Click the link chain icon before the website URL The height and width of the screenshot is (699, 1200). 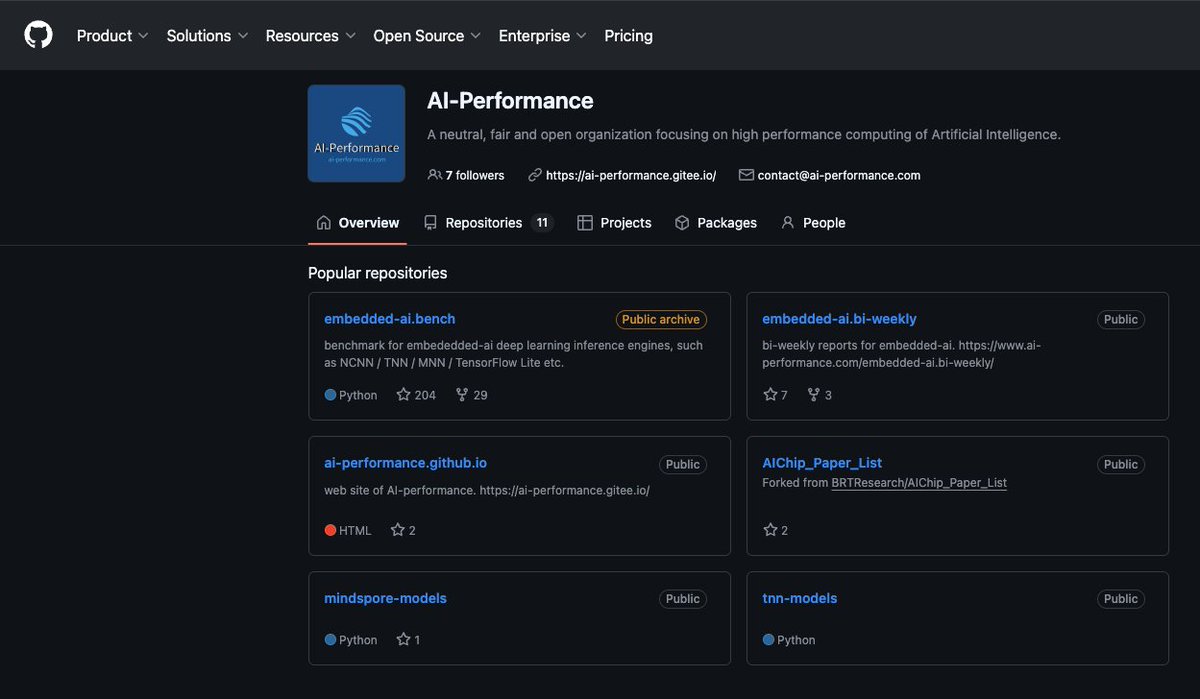(x=535, y=174)
